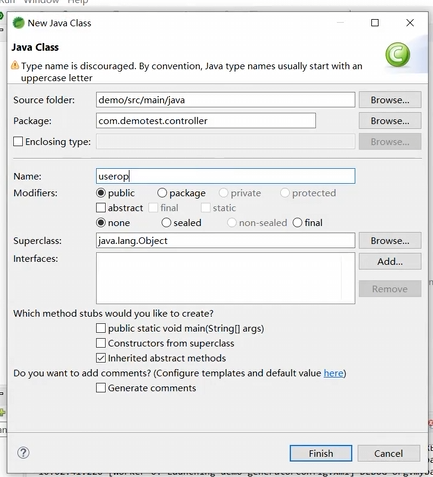
Task: Uncheck Inherited abstract methods
Action: tap(101, 358)
